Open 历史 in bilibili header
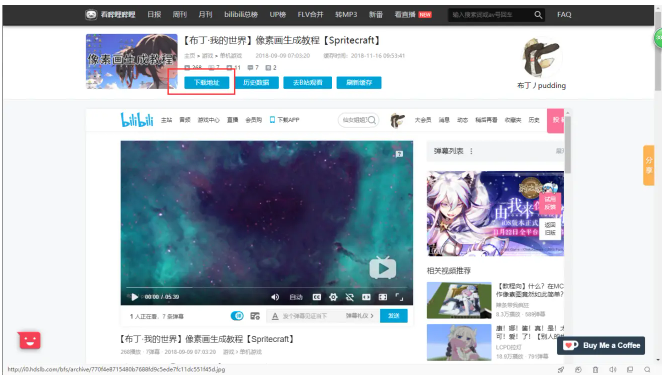Screen dimensions: 663x378 click(x=534, y=120)
